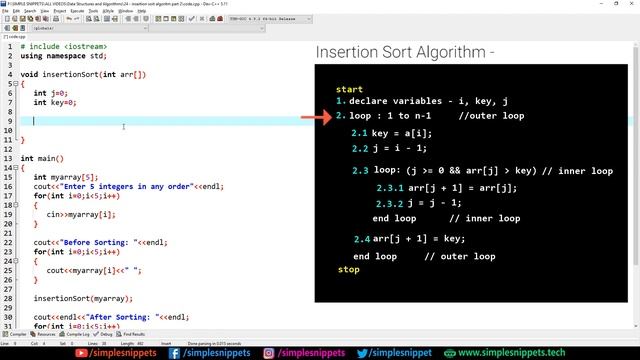This screenshot has height=360, width=640.
Task: Open the compiler set selection dropdown
Action: point(270,19)
